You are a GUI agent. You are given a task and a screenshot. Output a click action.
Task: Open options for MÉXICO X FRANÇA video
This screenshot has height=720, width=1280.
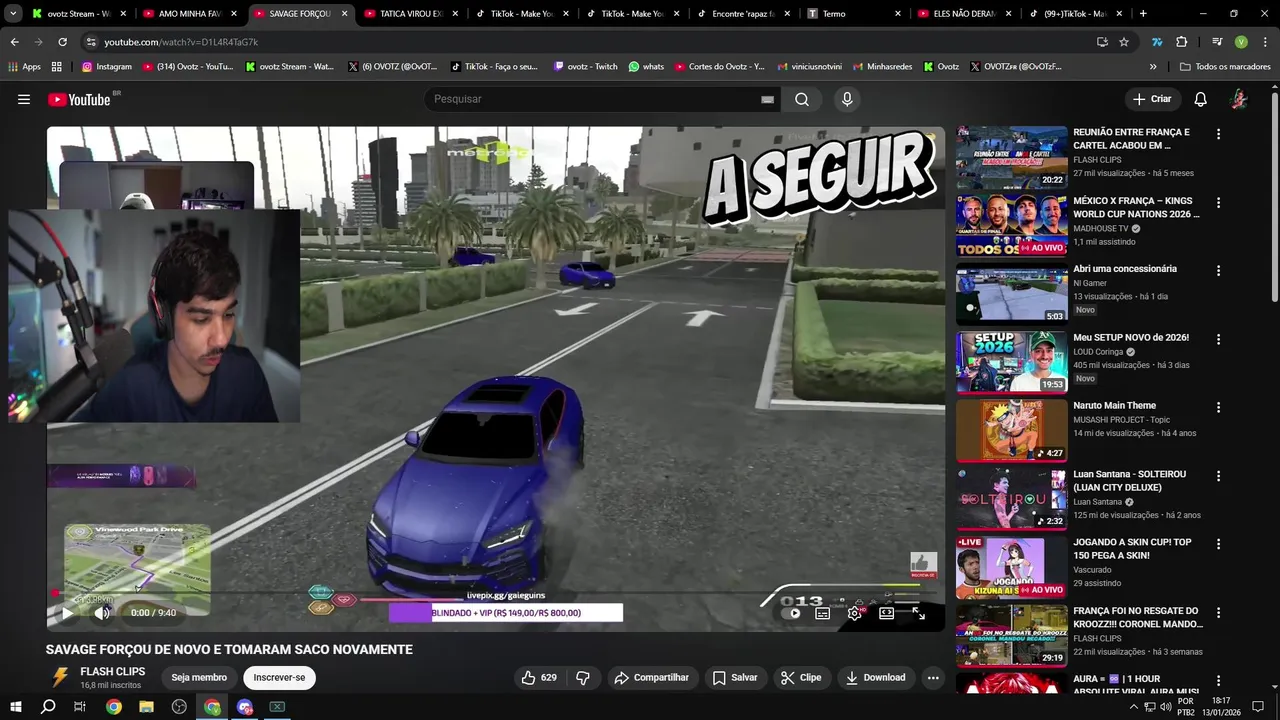coord(1218,202)
